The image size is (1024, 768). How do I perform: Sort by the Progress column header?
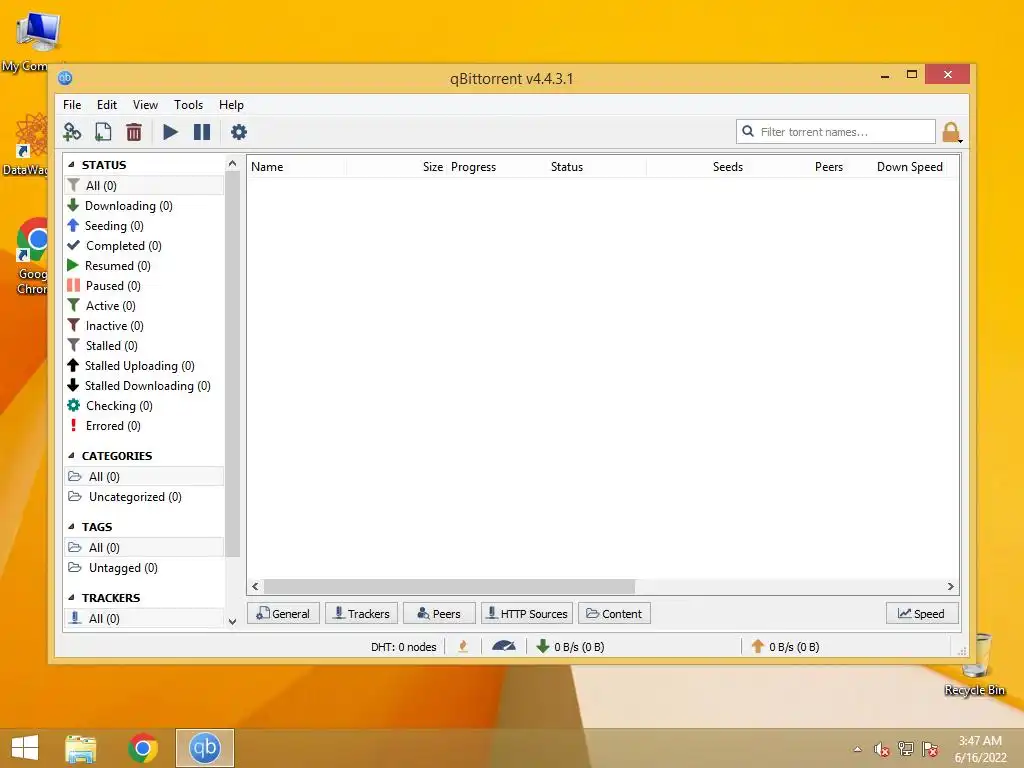click(x=497, y=167)
